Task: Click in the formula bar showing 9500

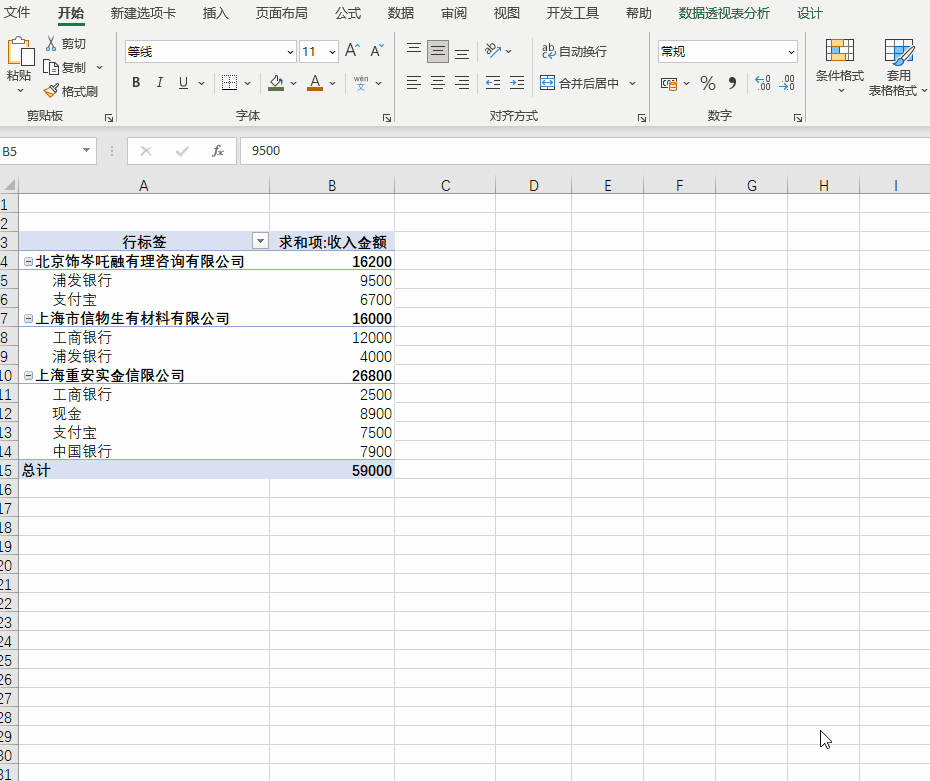Action: (x=584, y=151)
